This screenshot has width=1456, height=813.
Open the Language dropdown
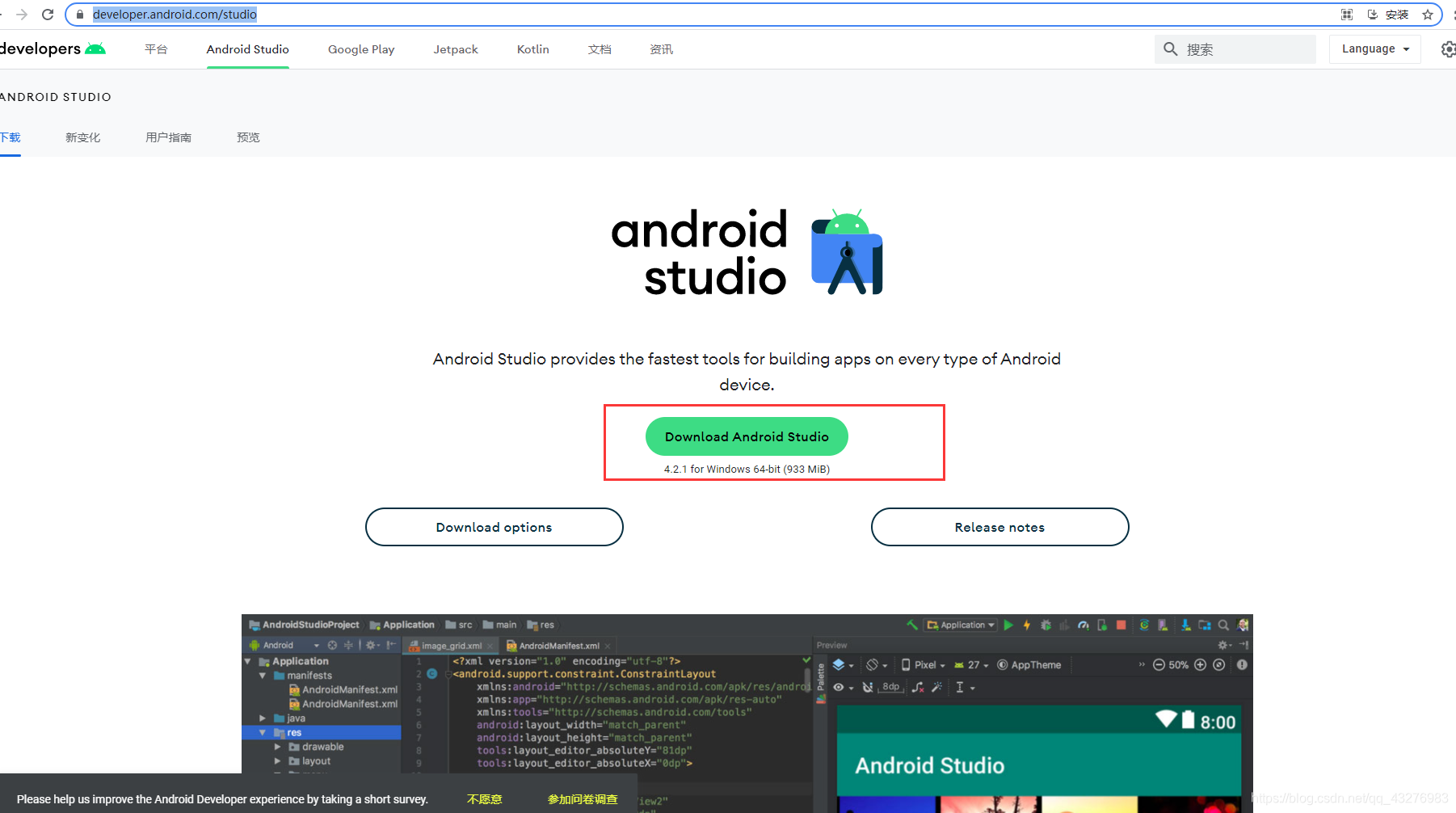1375,49
